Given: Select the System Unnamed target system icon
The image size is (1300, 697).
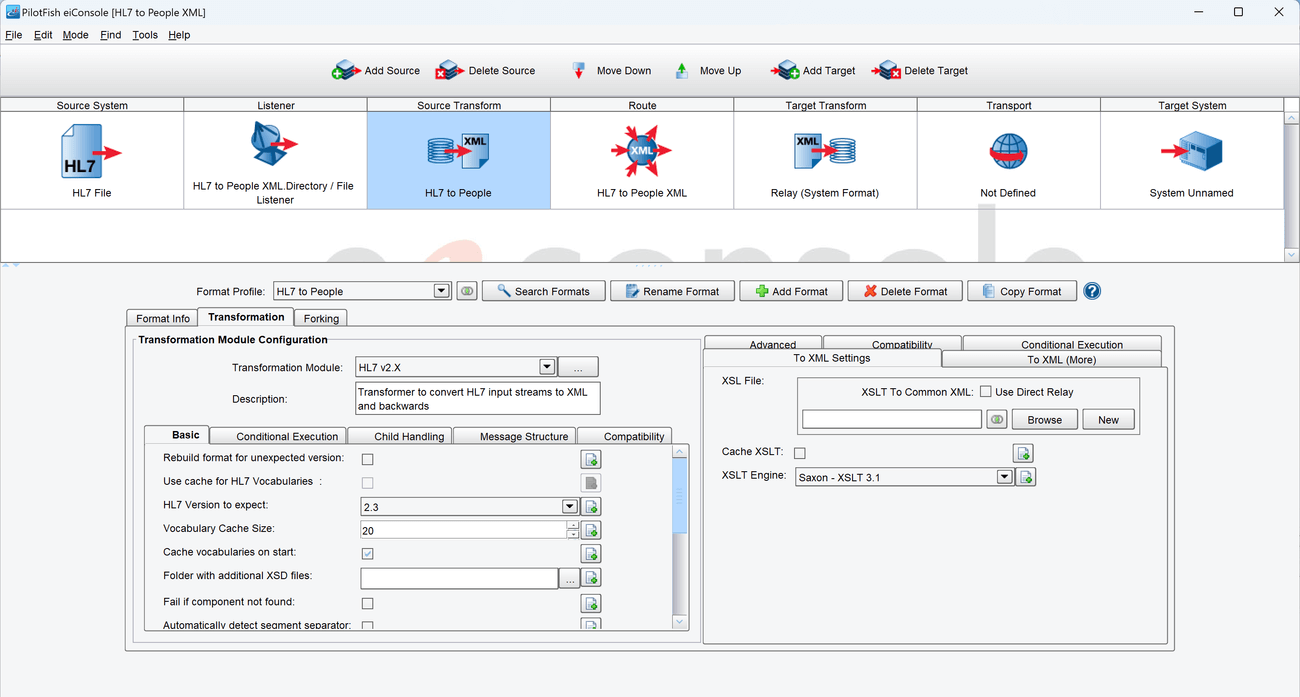Looking at the screenshot, I should 1192,152.
